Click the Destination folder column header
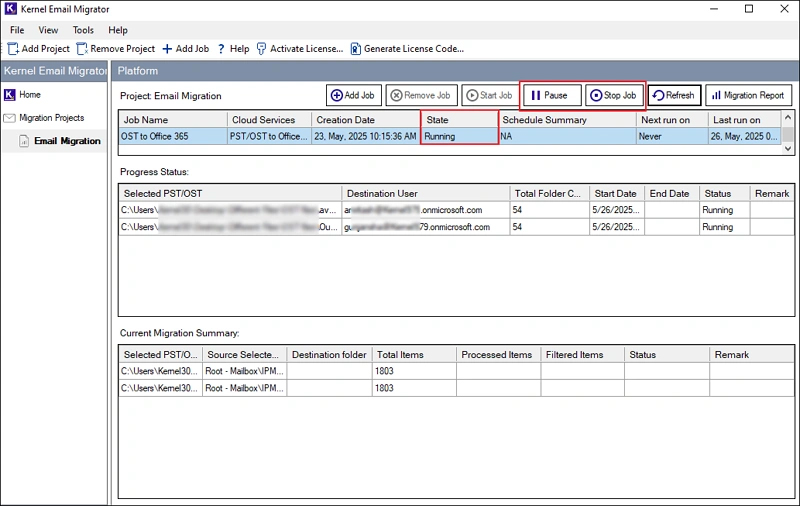800x506 pixels. (x=329, y=355)
